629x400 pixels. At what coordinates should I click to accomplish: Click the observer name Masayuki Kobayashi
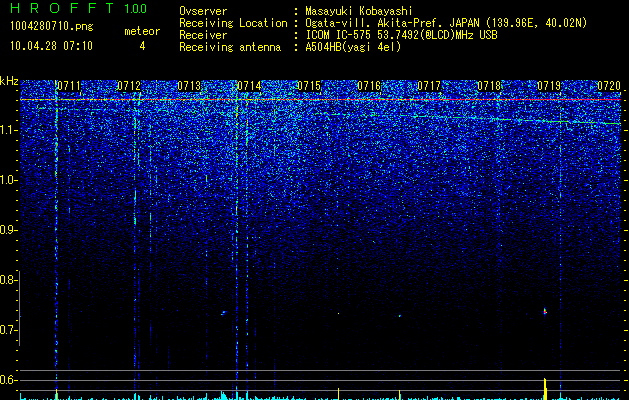(359, 11)
